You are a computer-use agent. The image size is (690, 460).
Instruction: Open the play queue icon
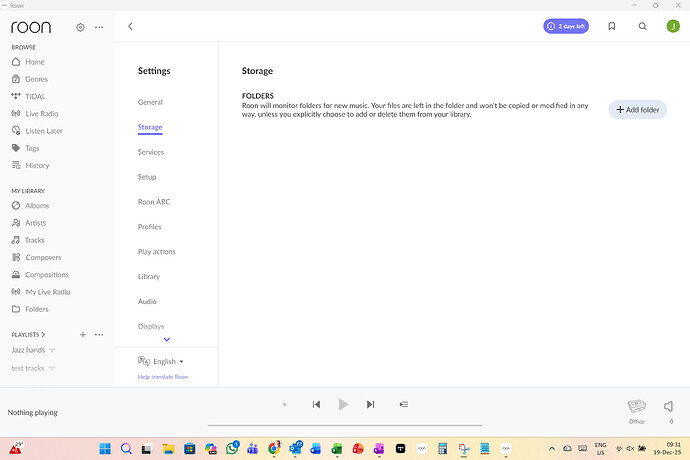coord(403,404)
